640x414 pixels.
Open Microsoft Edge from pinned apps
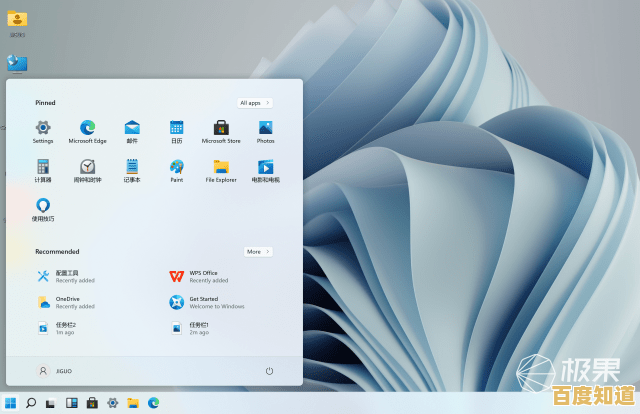click(87, 128)
